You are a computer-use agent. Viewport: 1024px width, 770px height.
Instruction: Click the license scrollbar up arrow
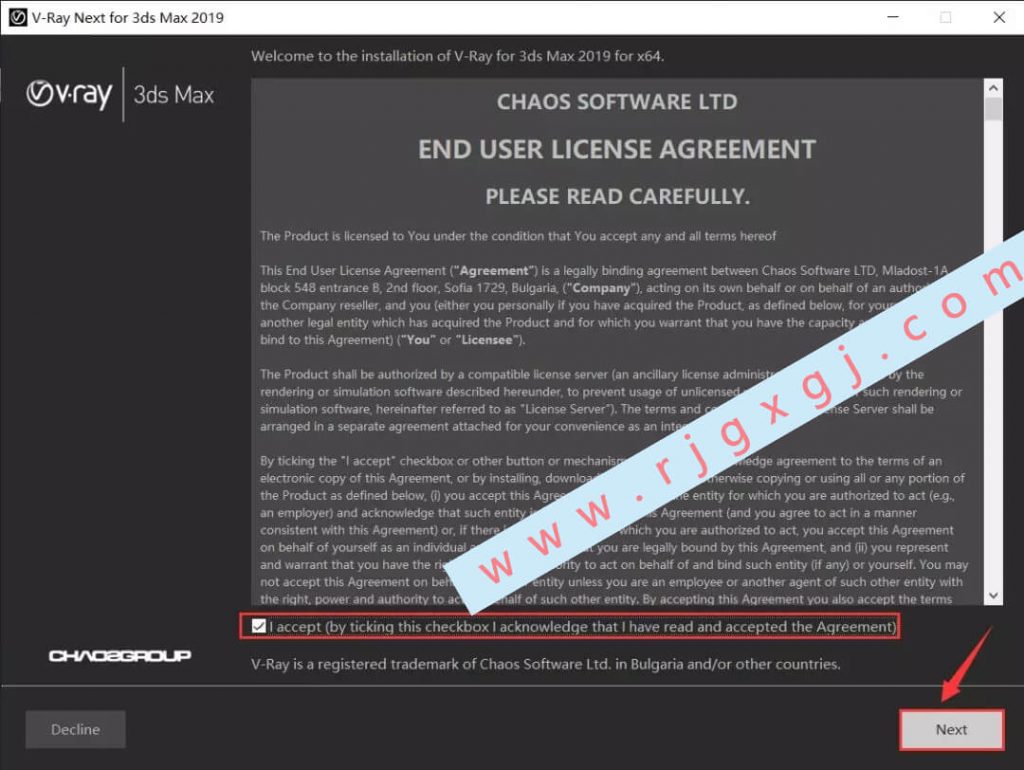pos(993,88)
